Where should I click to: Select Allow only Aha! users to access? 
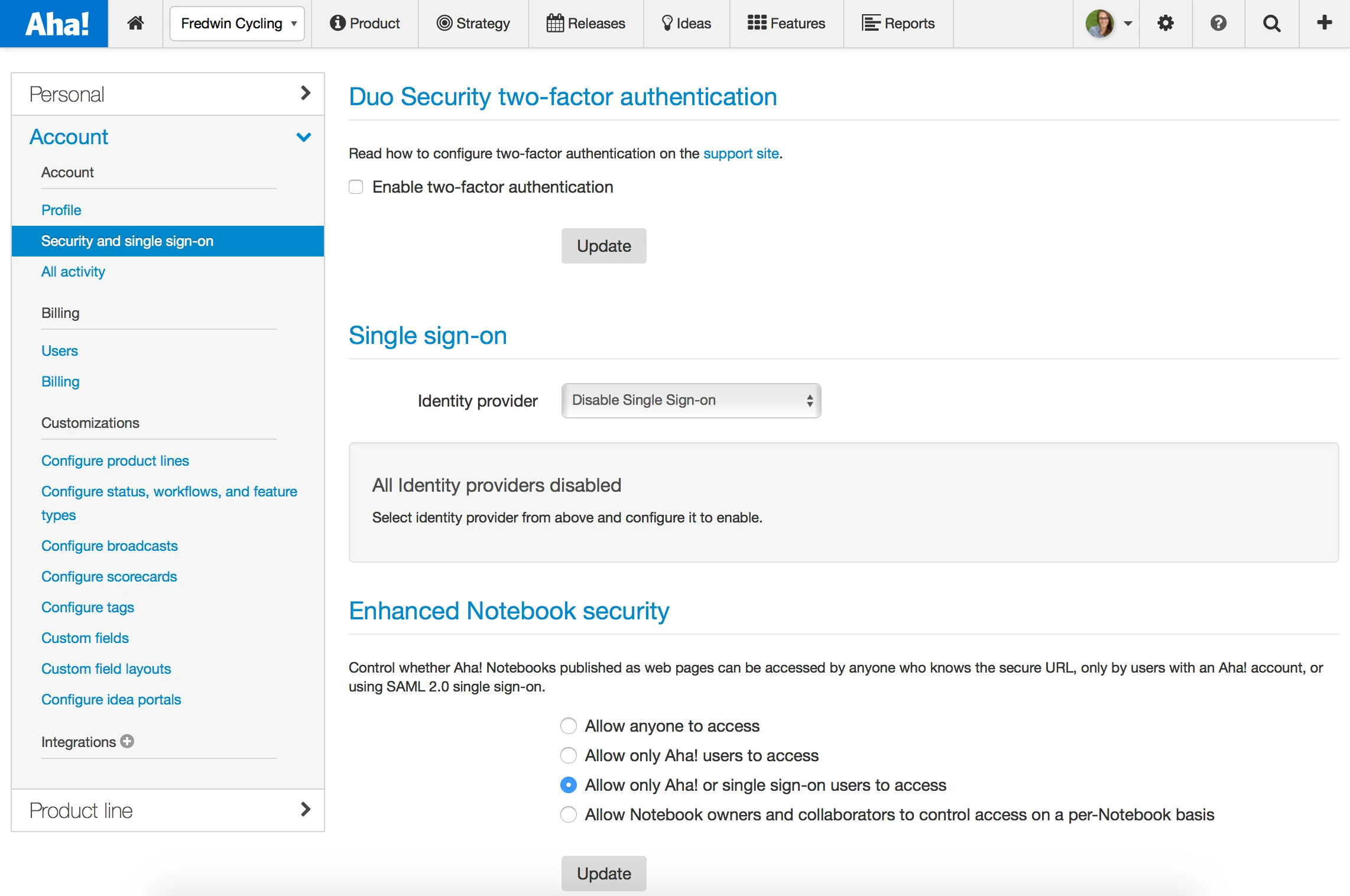click(569, 755)
